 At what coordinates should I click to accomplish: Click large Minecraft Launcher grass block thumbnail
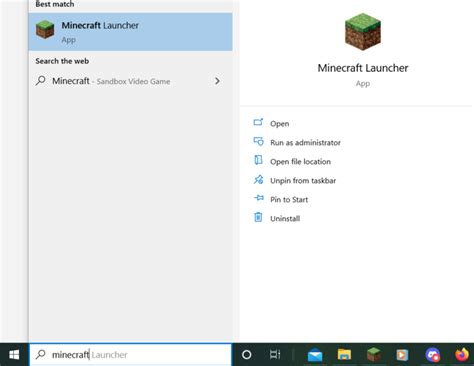(x=363, y=32)
